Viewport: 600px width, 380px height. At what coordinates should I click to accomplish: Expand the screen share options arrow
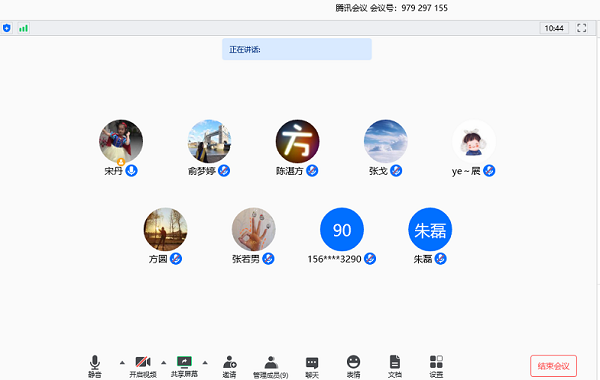pyautogui.click(x=205, y=362)
